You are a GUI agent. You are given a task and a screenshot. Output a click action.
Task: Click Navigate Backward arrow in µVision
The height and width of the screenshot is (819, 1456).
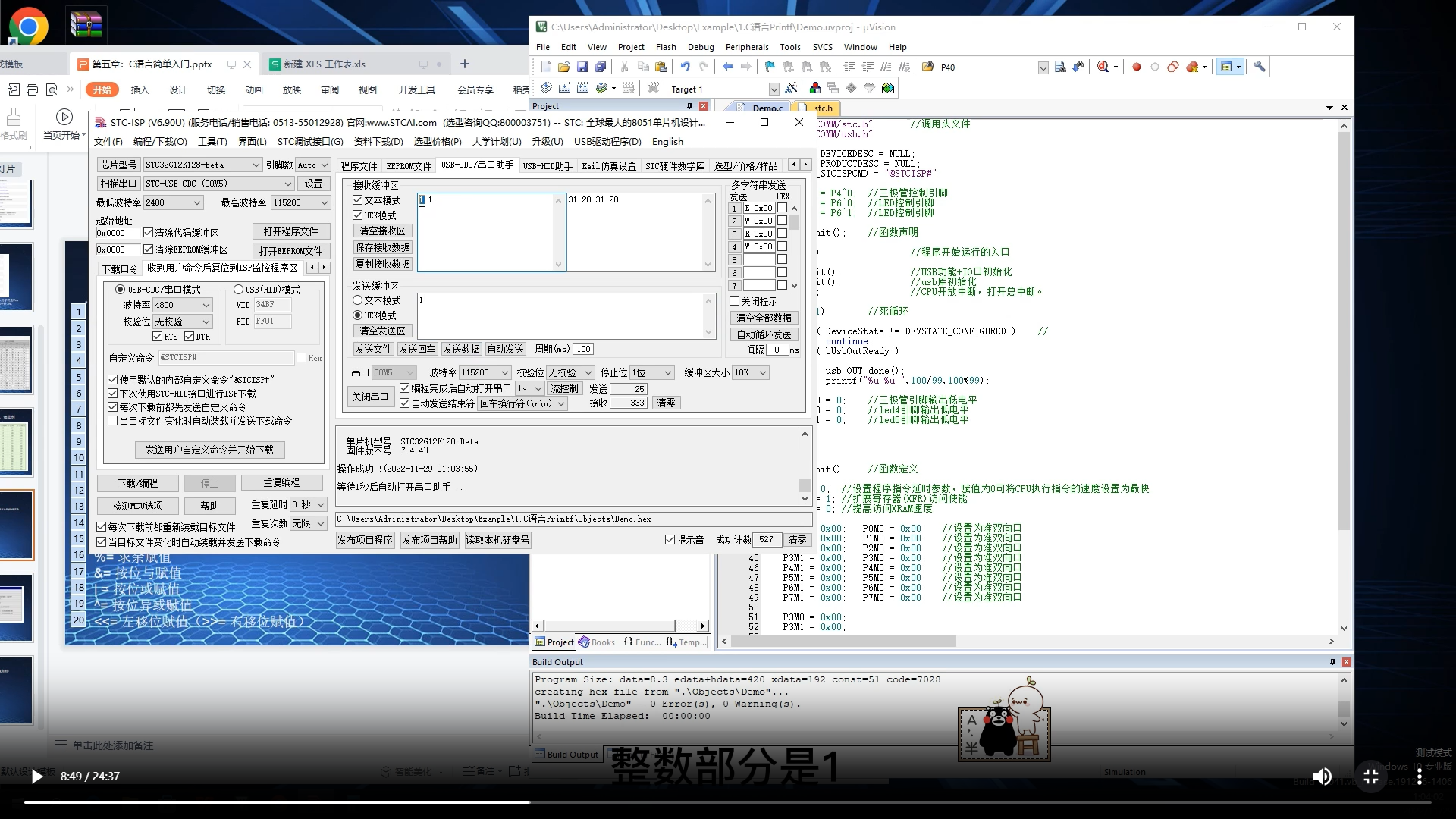pos(728,67)
